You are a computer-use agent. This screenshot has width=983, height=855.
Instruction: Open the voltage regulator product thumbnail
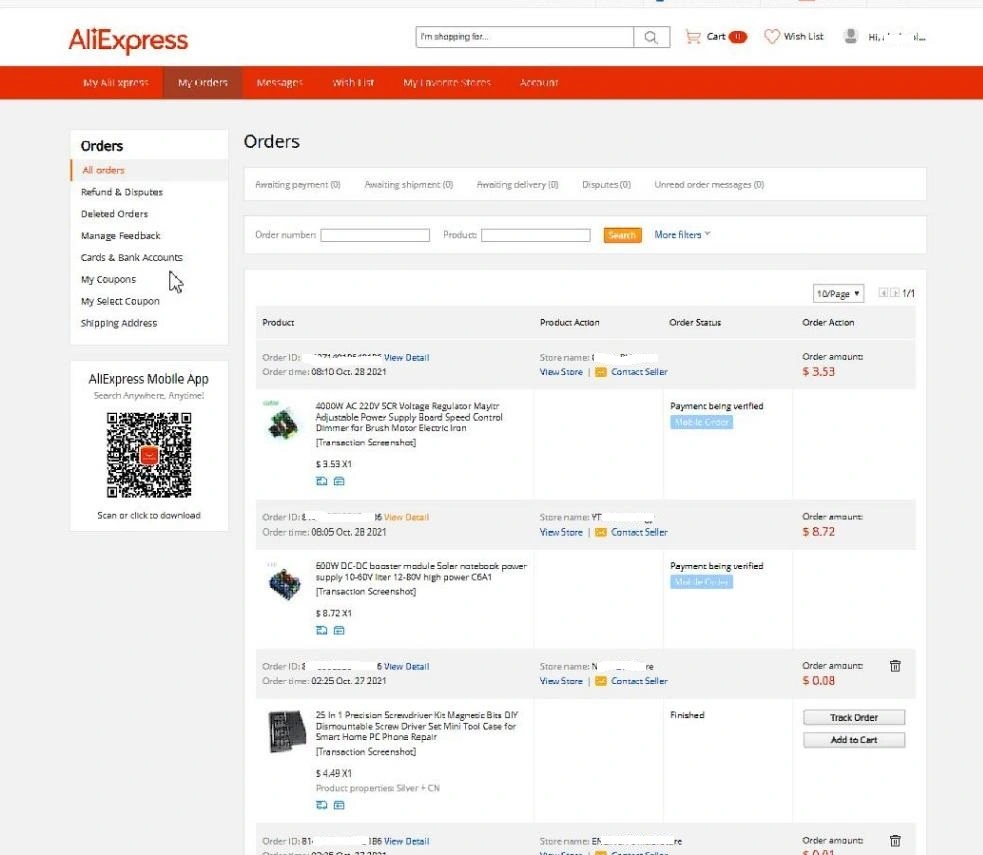(x=283, y=421)
